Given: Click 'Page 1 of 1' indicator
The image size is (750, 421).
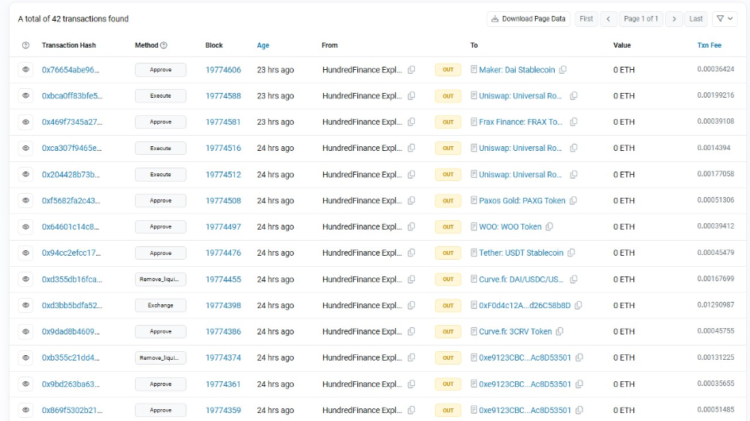Looking at the screenshot, I should pos(641,19).
